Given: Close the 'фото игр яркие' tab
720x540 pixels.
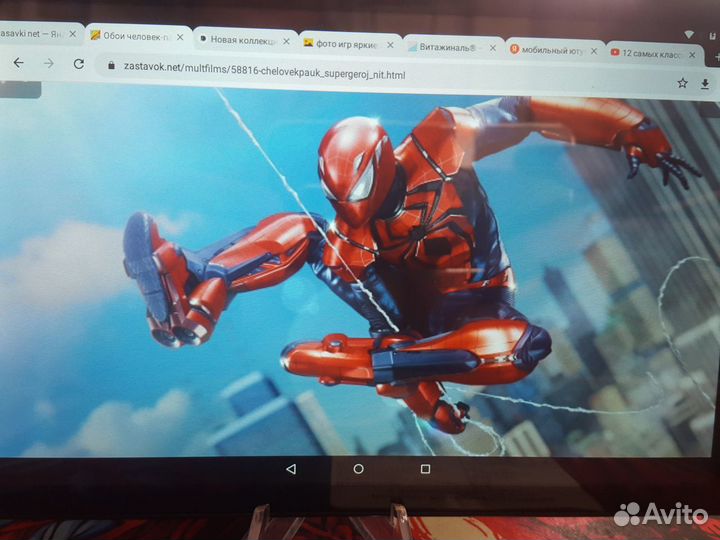Looking at the screenshot, I should pyautogui.click(x=390, y=45).
